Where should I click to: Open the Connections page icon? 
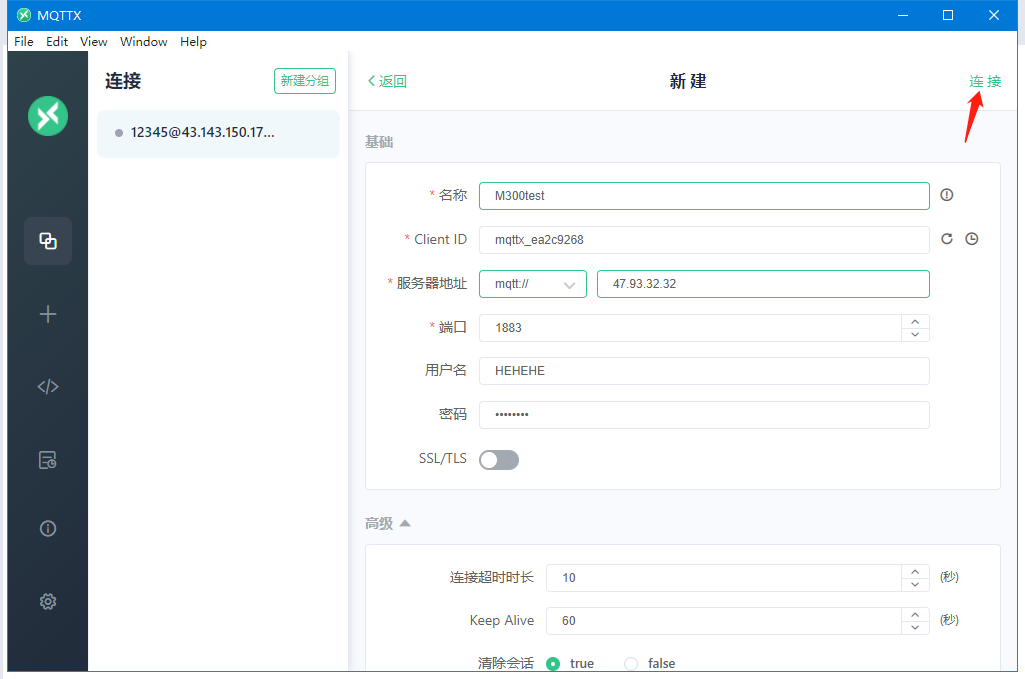[x=48, y=241]
